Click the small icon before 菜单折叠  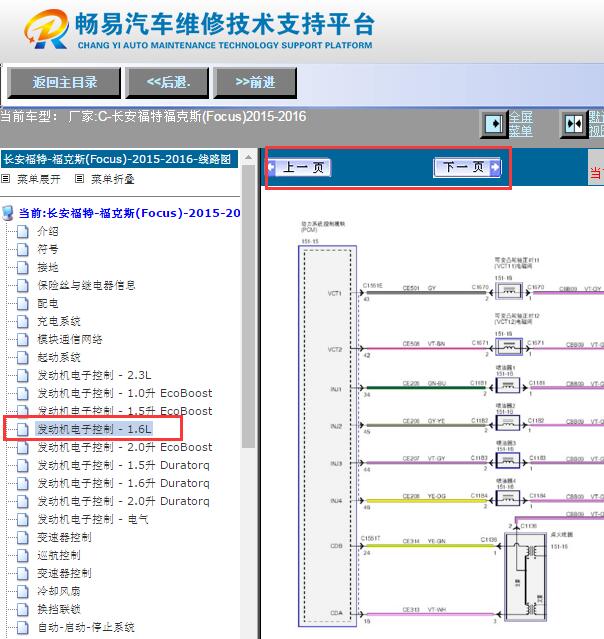point(79,178)
